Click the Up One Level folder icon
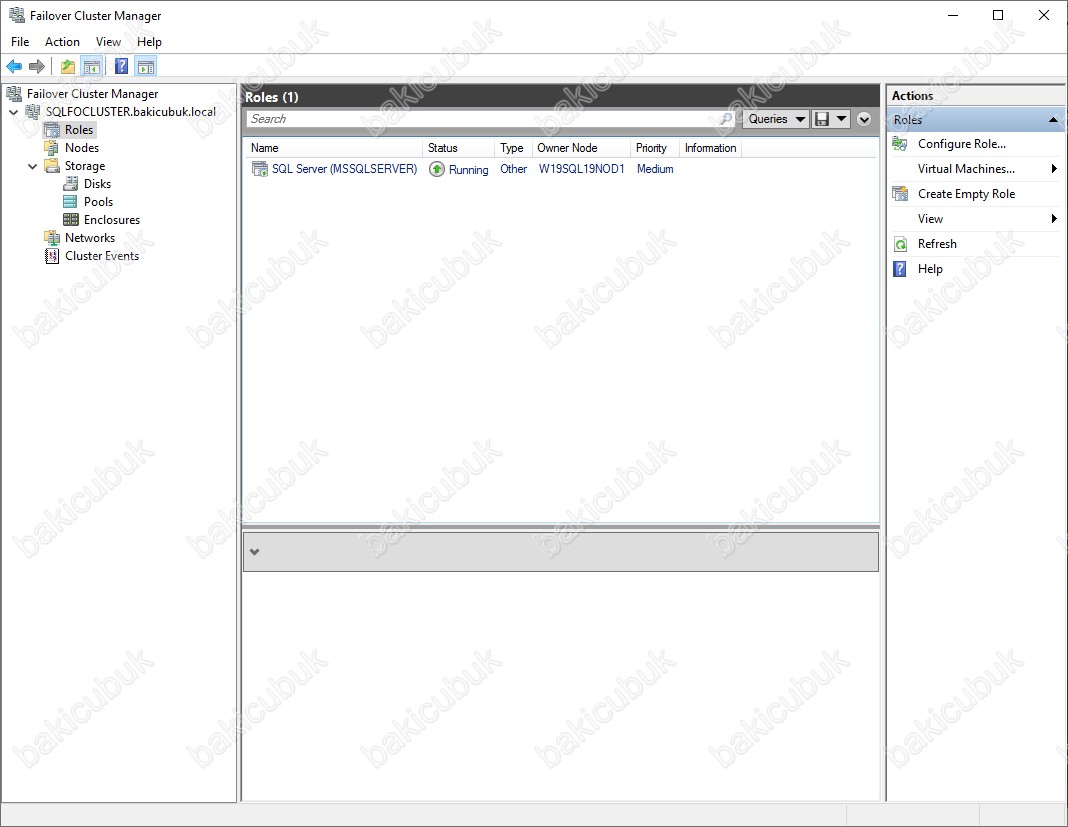This screenshot has height=827, width=1068. 67,66
